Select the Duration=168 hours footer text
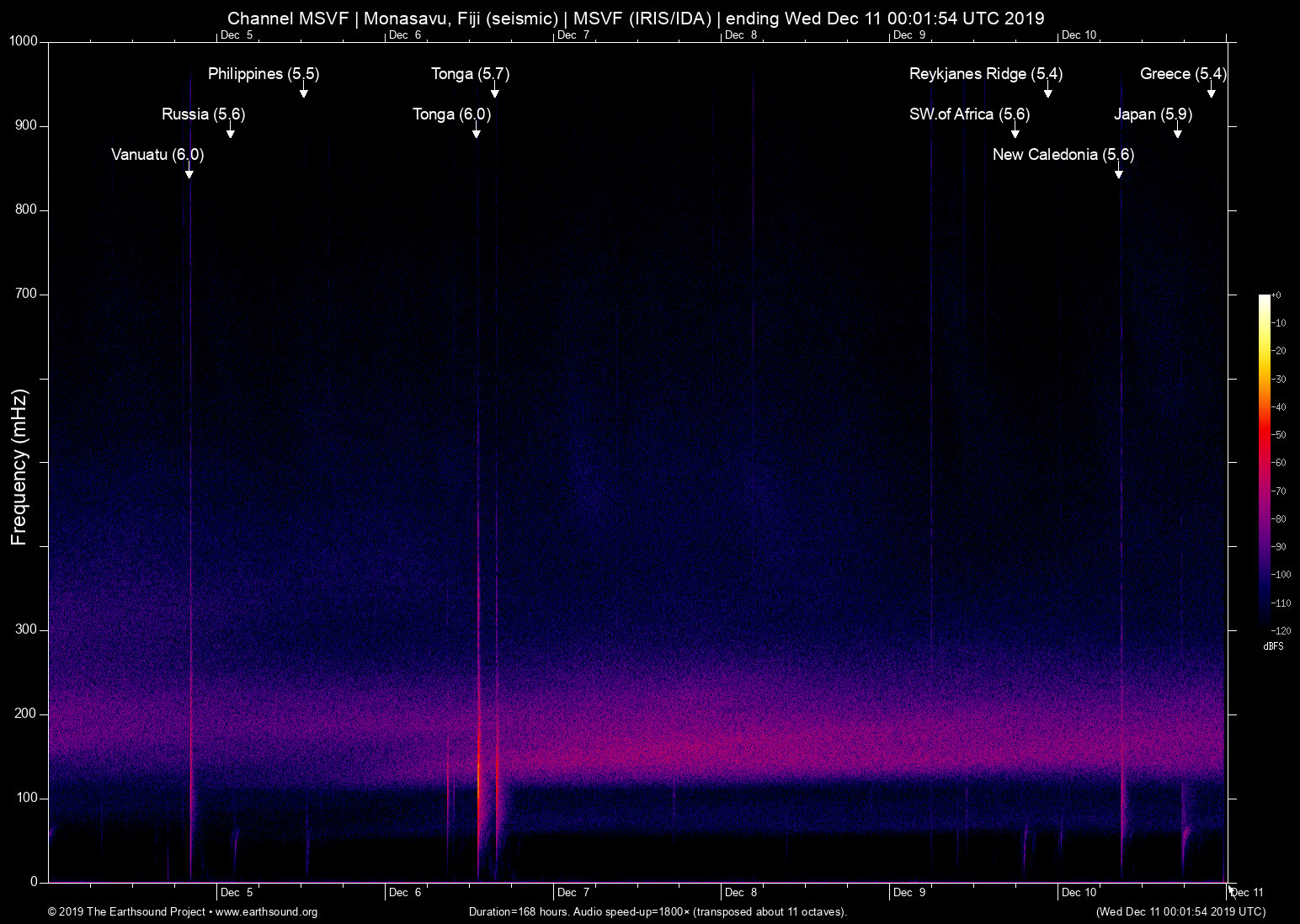 (x=658, y=911)
